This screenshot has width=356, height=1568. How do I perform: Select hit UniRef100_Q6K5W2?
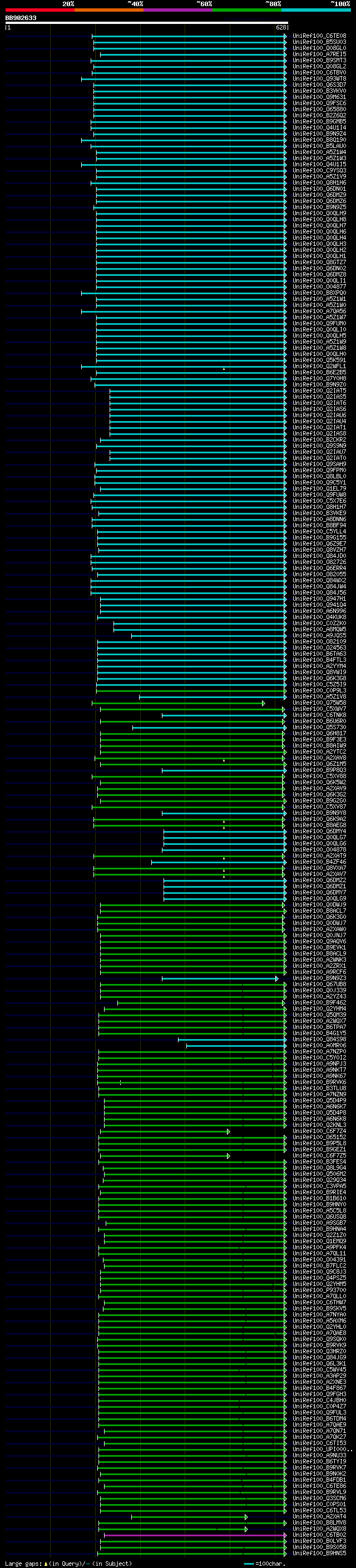click(x=319, y=783)
